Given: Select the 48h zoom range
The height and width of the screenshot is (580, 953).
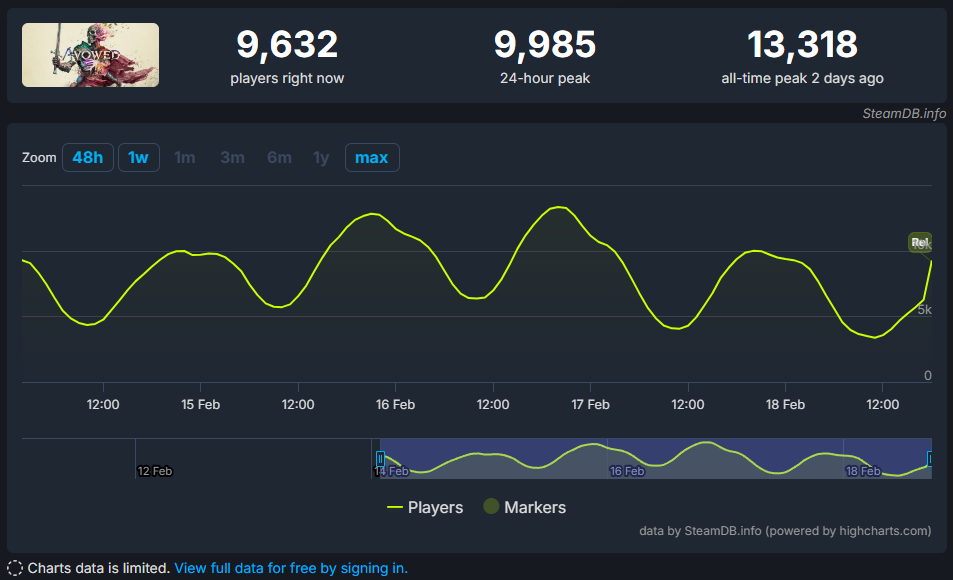Looking at the screenshot, I should 88,157.
